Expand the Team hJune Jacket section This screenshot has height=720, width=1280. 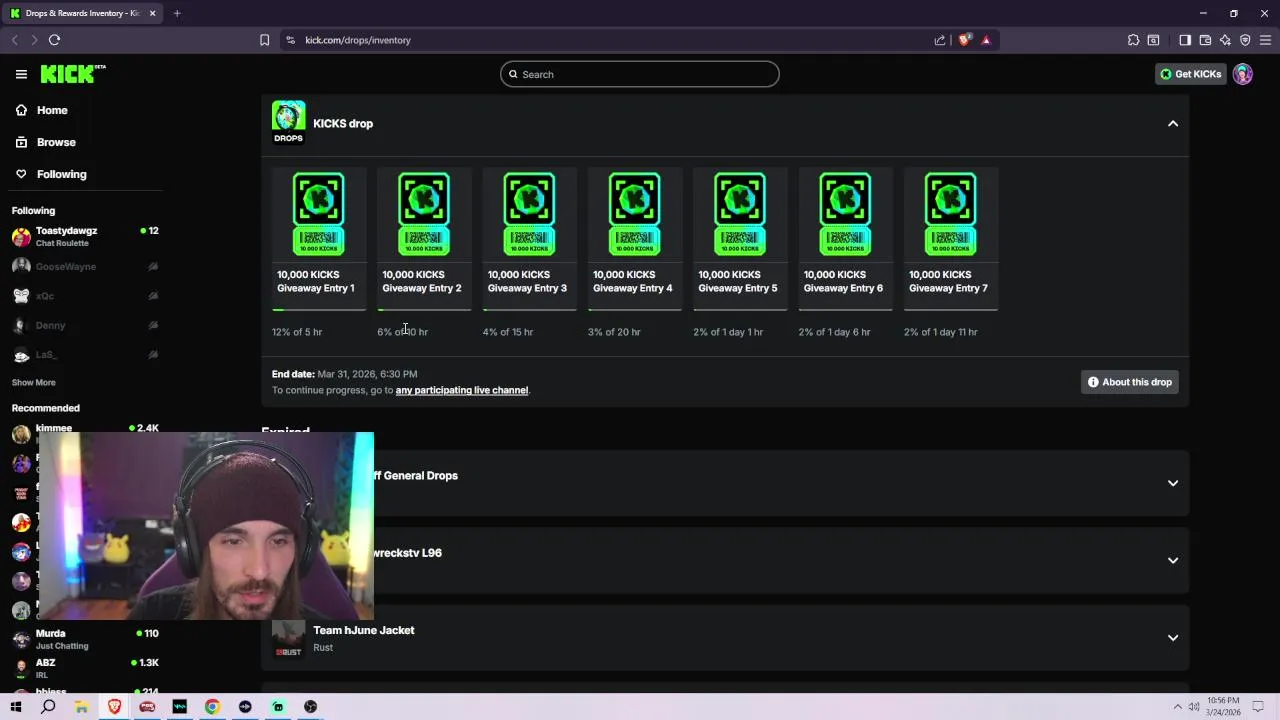point(1173,637)
